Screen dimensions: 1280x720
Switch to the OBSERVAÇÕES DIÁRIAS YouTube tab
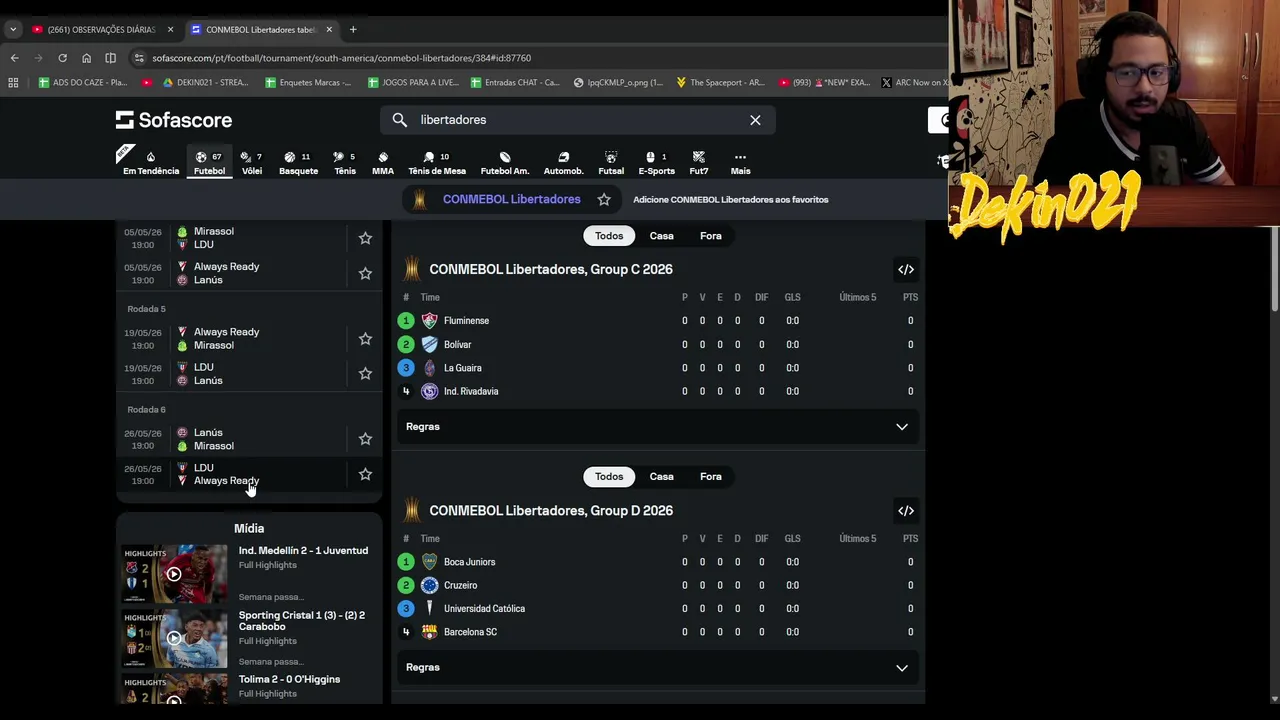click(x=100, y=30)
